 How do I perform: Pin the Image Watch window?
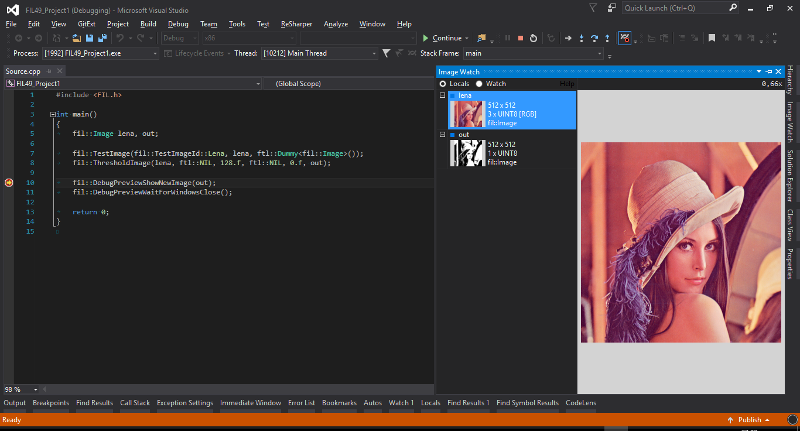point(769,71)
